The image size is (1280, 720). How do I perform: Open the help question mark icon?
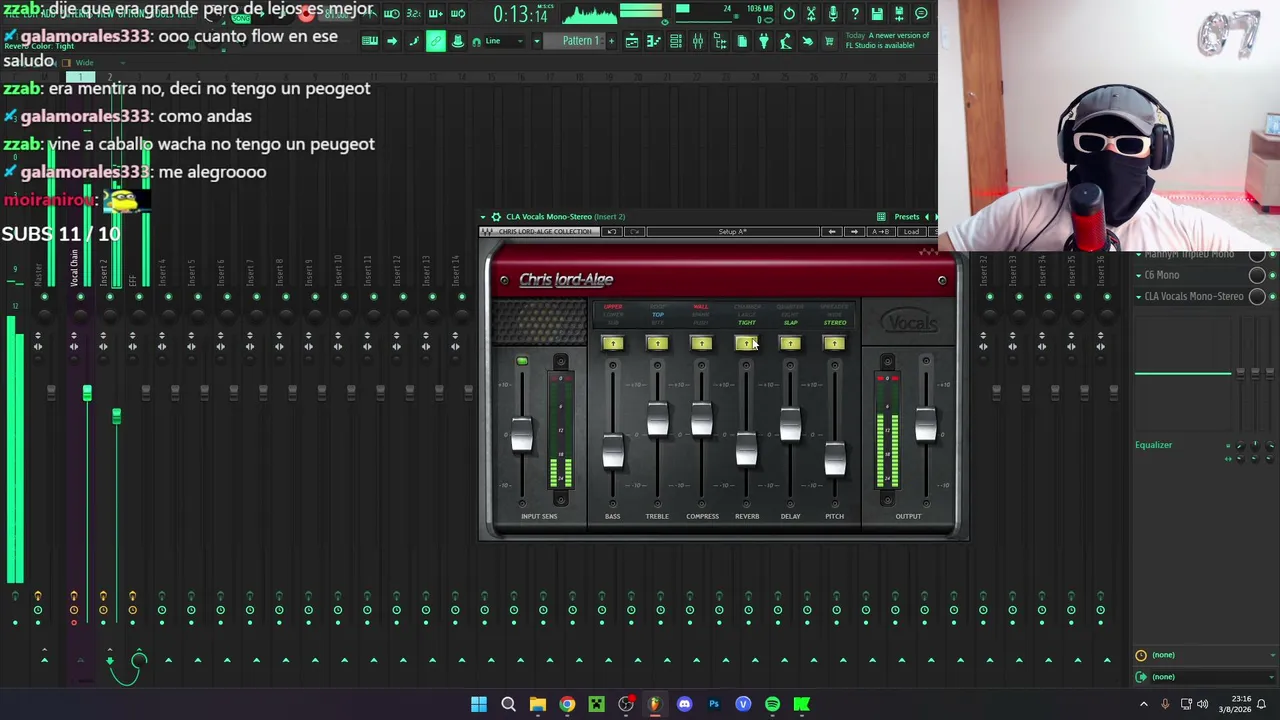[855, 14]
